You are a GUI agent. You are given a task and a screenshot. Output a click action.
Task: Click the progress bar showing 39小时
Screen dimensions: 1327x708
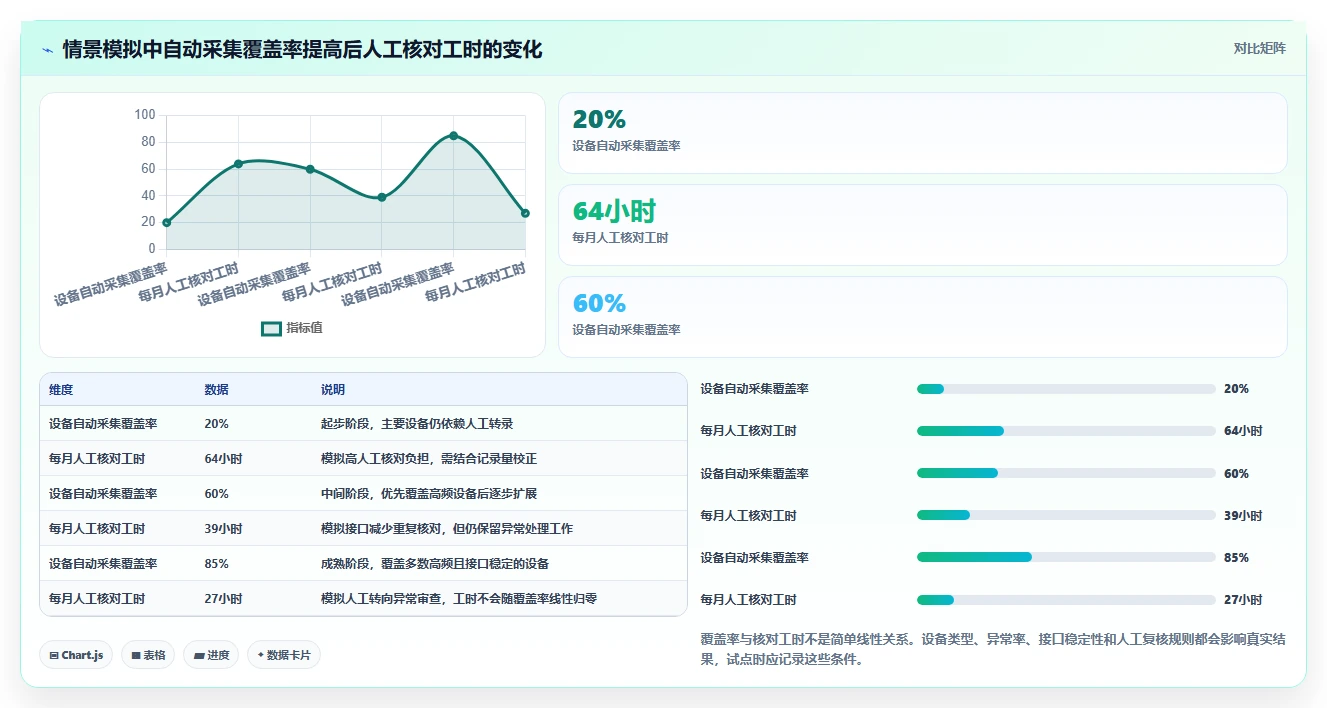point(1066,516)
